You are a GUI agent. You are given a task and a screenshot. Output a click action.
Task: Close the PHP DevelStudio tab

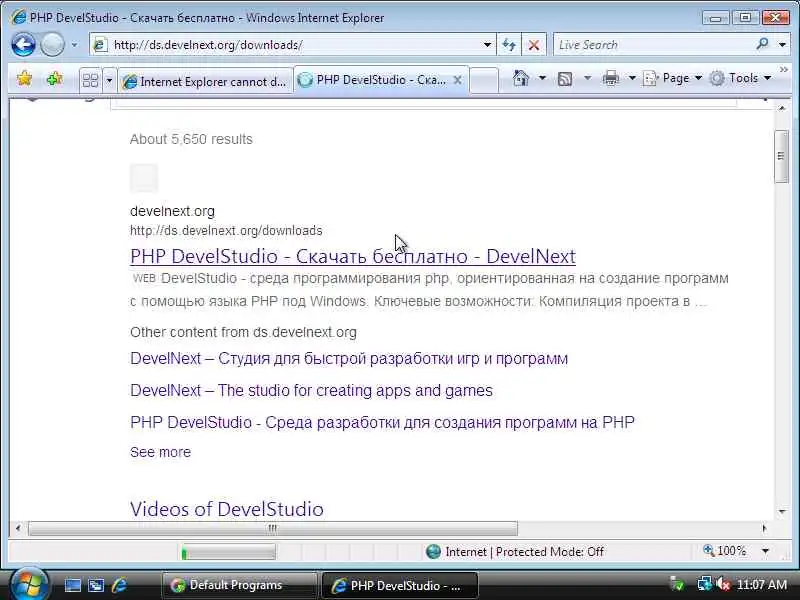coord(458,80)
